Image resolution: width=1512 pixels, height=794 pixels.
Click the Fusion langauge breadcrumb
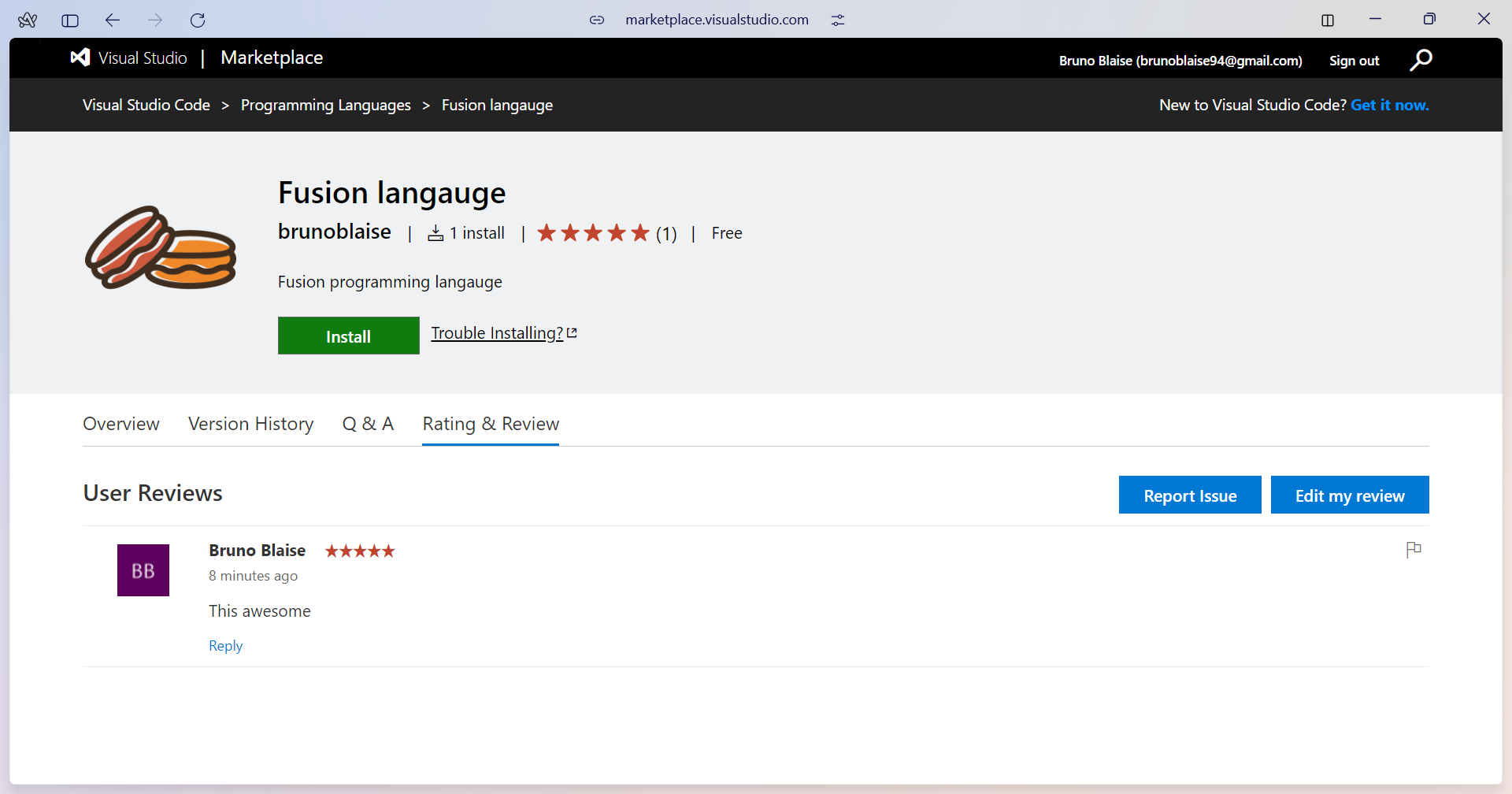497,105
